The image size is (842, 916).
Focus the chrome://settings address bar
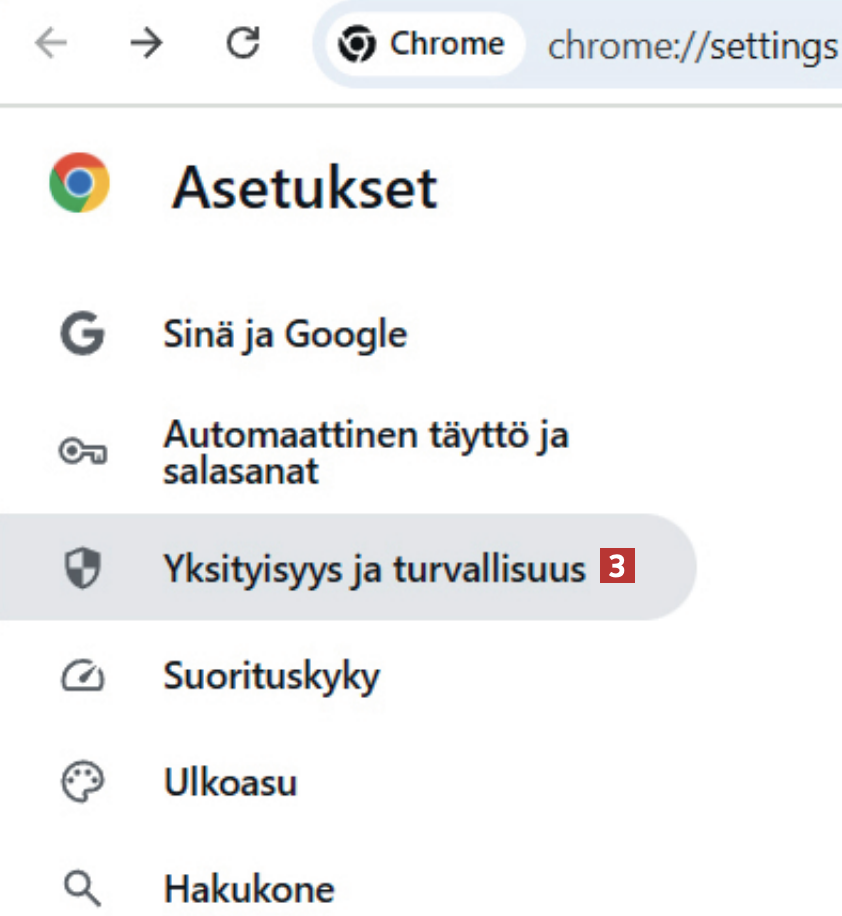point(692,46)
